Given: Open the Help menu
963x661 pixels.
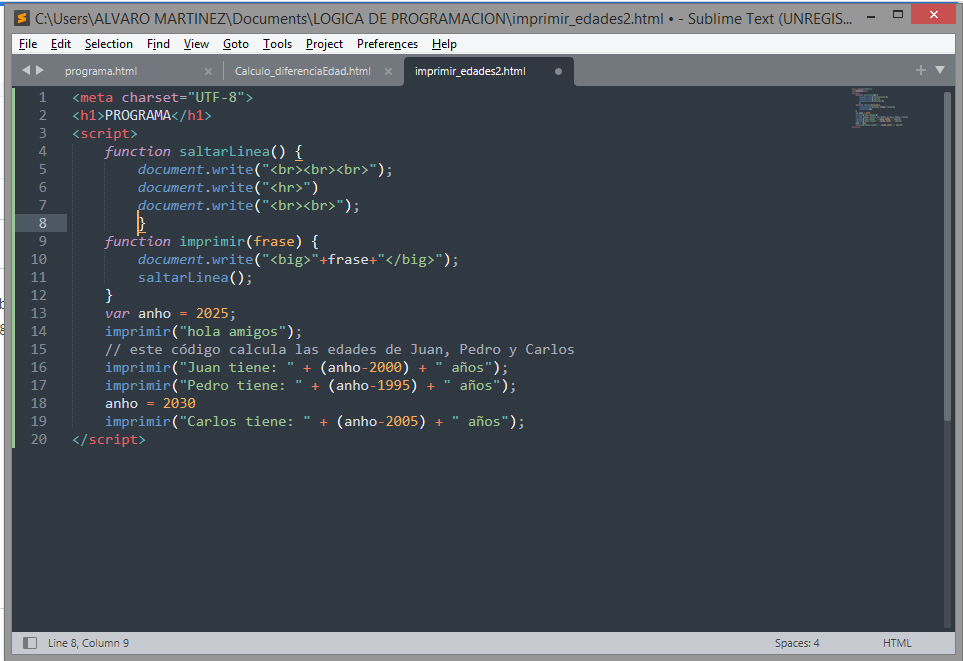Looking at the screenshot, I should [444, 44].
